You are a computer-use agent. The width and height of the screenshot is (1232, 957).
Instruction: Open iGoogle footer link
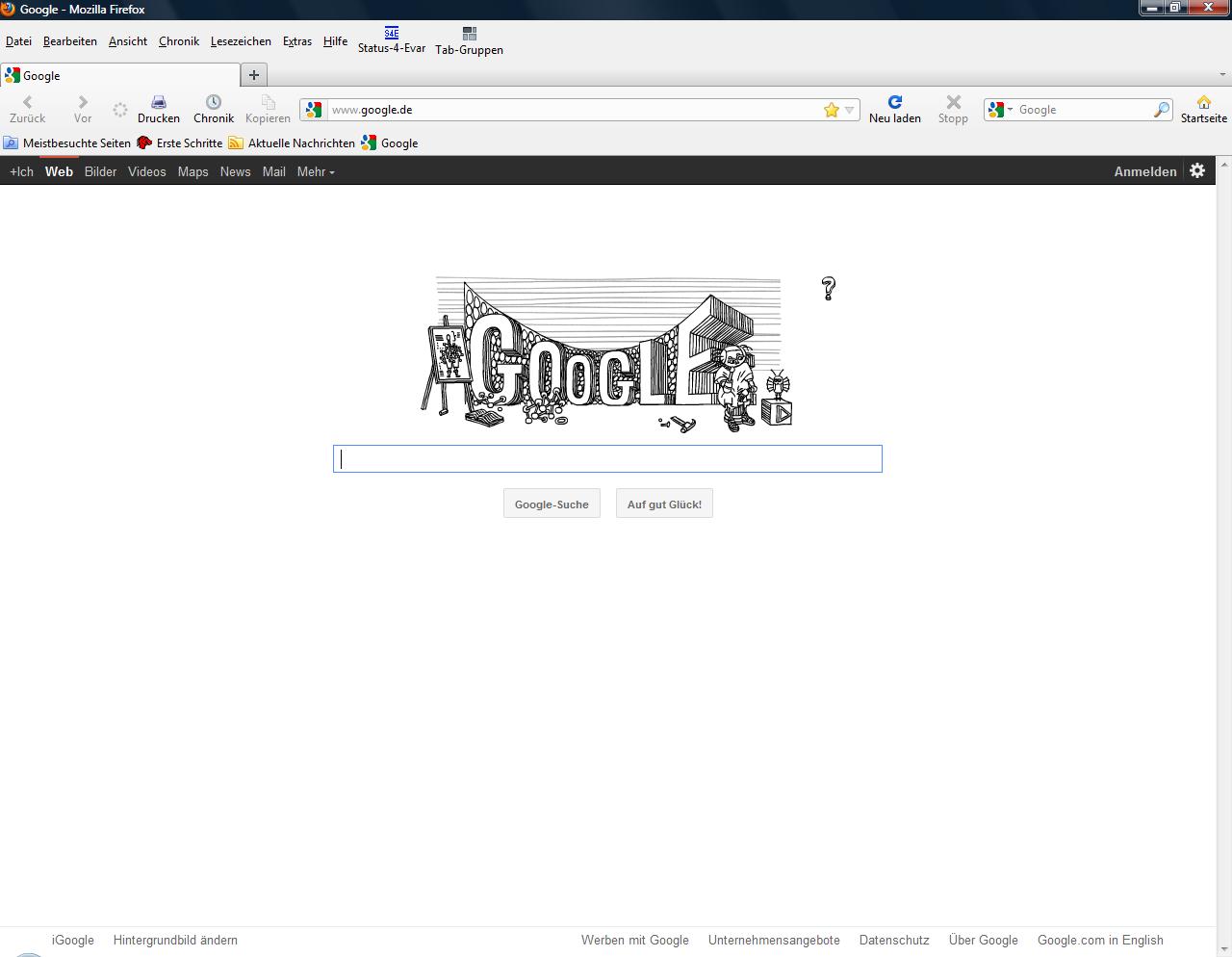click(73, 940)
